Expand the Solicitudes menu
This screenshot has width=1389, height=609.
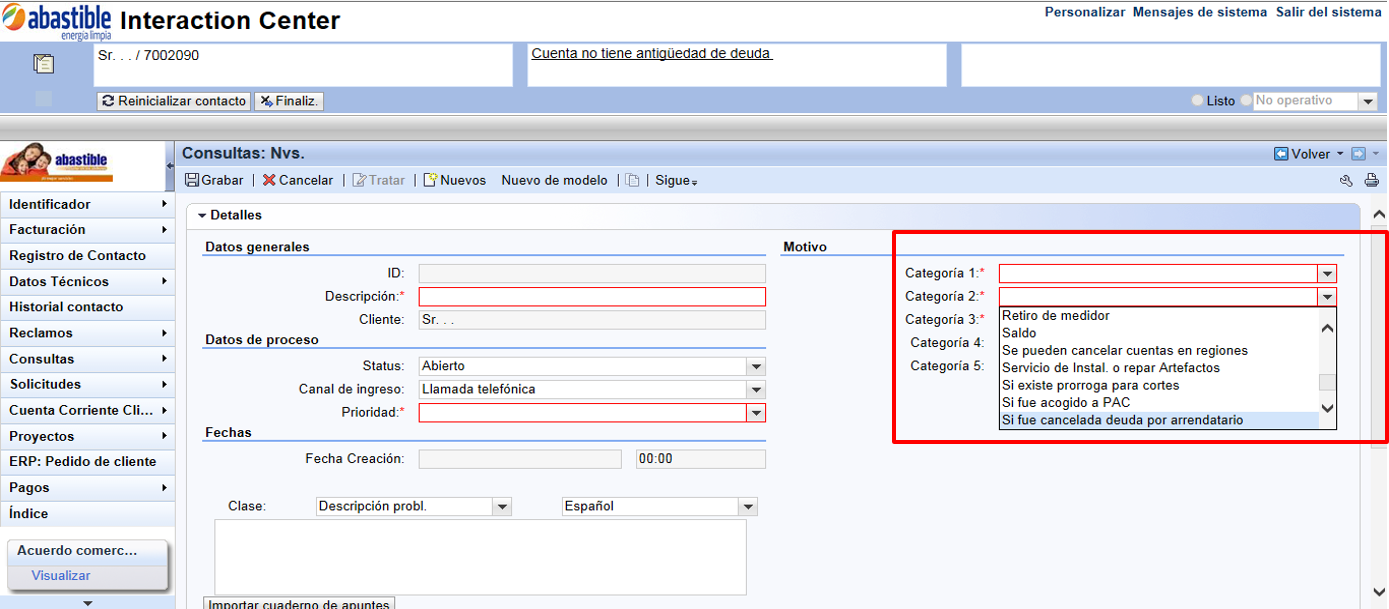[x=87, y=384]
